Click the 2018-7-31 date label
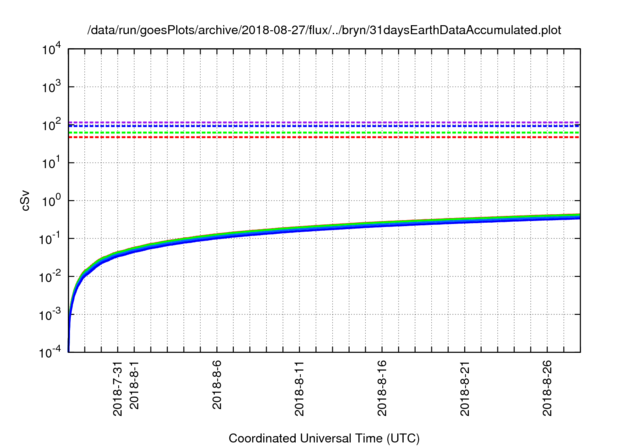 coord(118,388)
